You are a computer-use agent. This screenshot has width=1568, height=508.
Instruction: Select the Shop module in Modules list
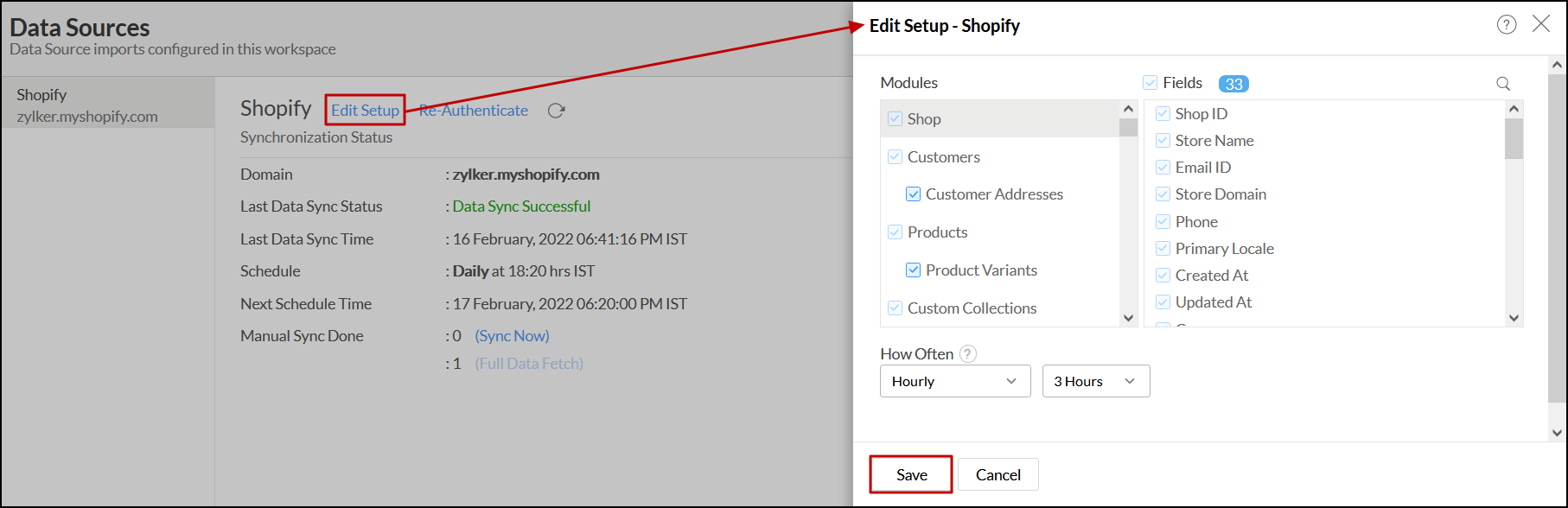pyautogui.click(x=924, y=119)
